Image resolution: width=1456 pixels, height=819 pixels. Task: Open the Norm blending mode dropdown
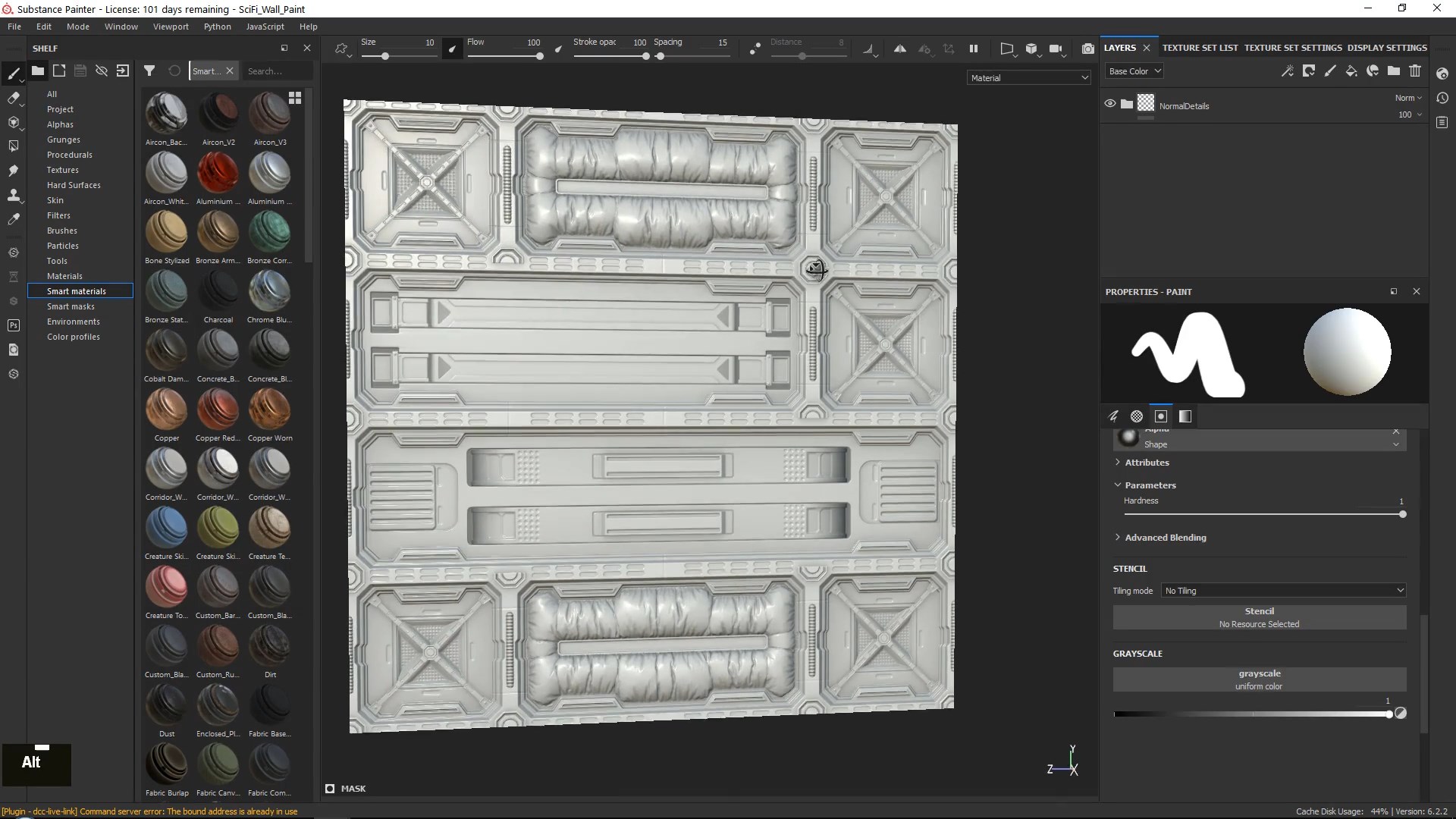[1408, 98]
